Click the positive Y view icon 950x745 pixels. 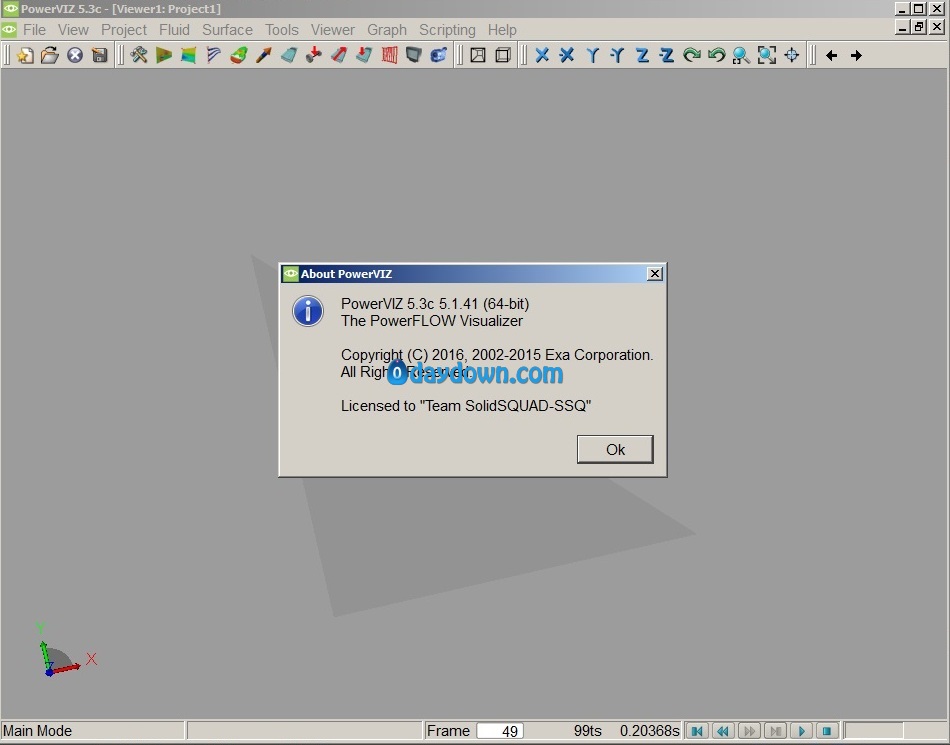pyautogui.click(x=593, y=56)
